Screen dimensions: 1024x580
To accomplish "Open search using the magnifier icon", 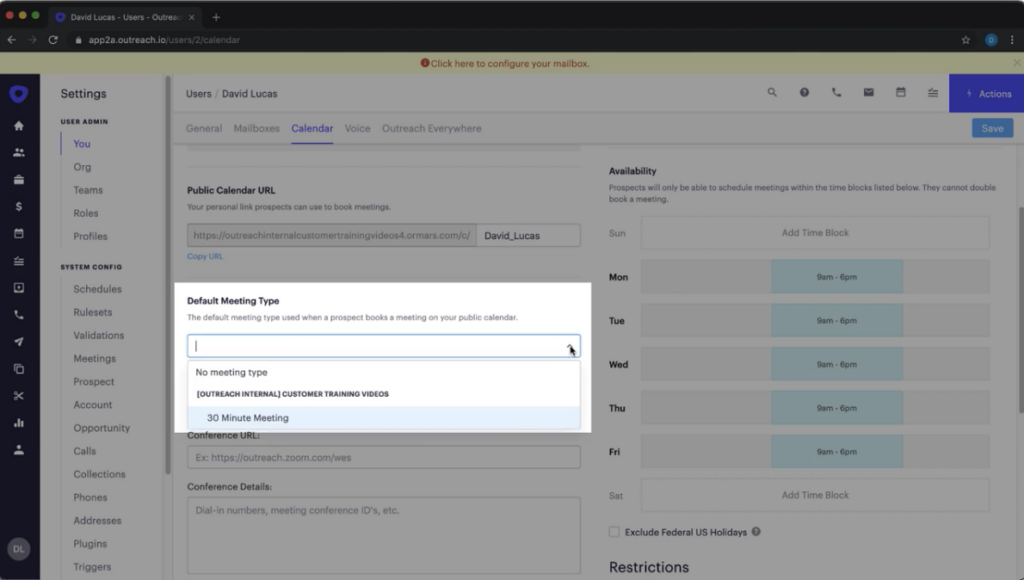I will pyautogui.click(x=772, y=93).
